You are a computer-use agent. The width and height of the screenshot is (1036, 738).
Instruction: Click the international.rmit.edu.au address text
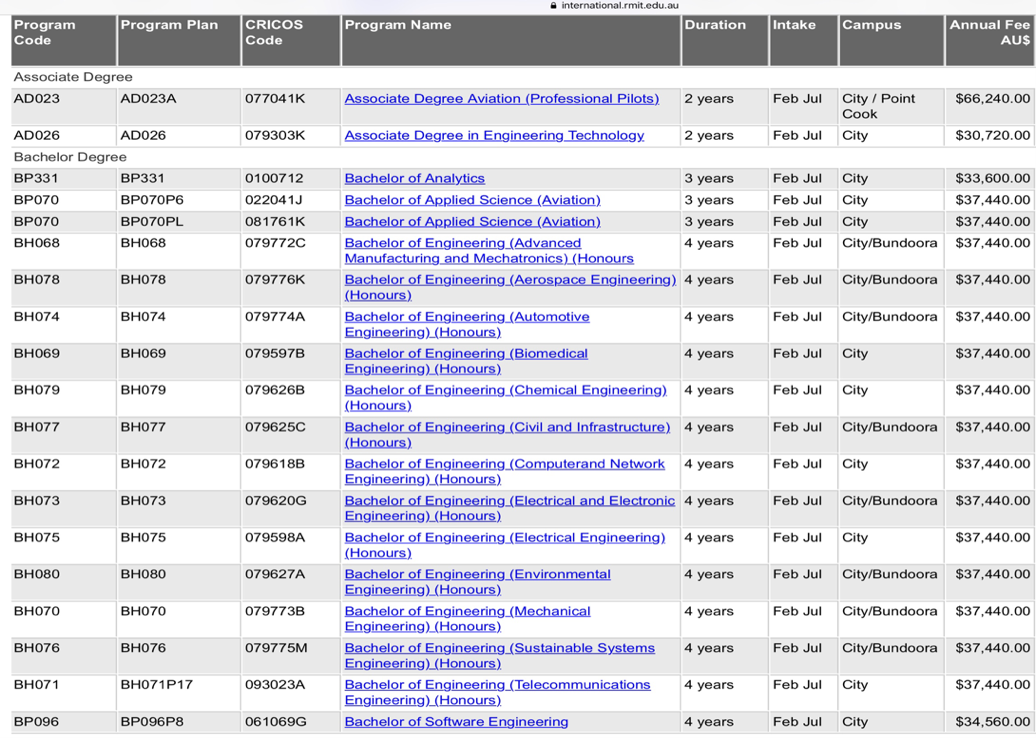pos(619,6)
